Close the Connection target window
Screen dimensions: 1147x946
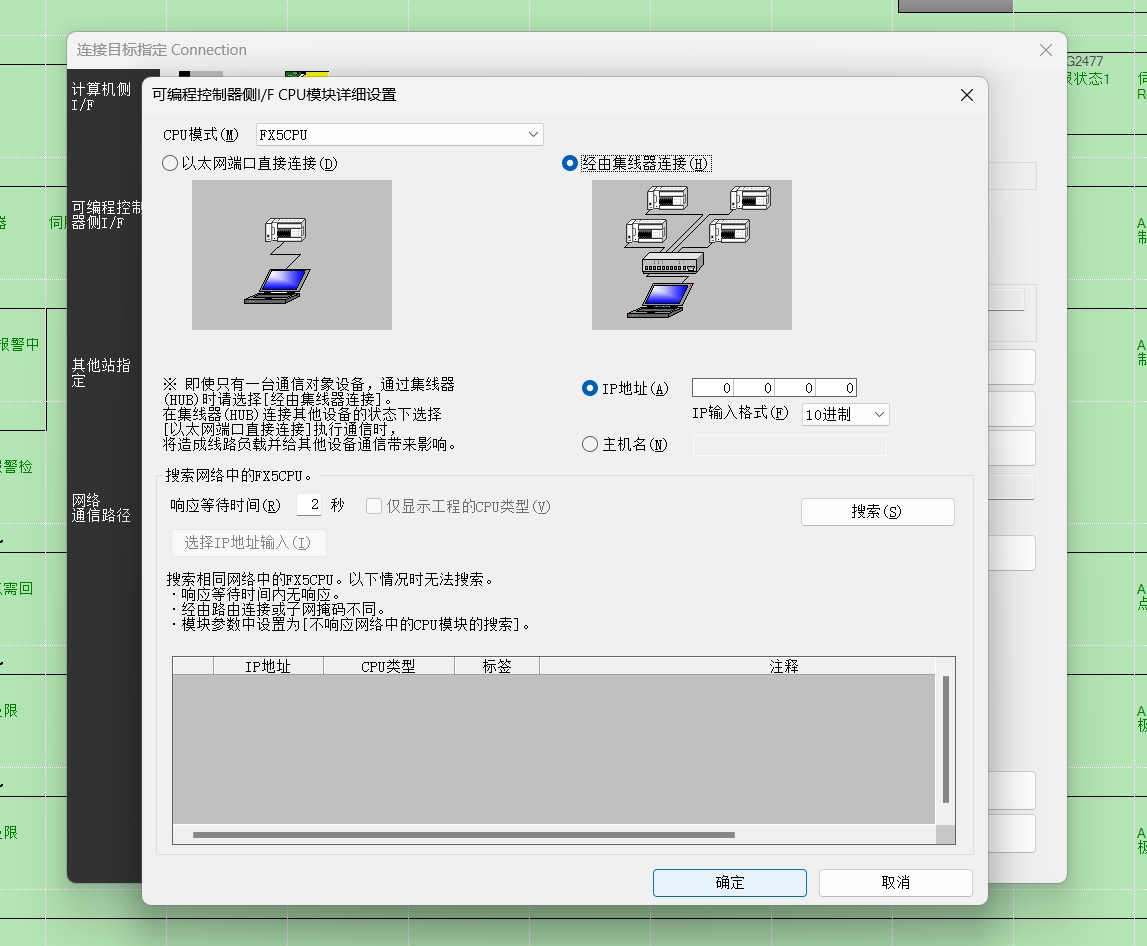[x=1045, y=50]
